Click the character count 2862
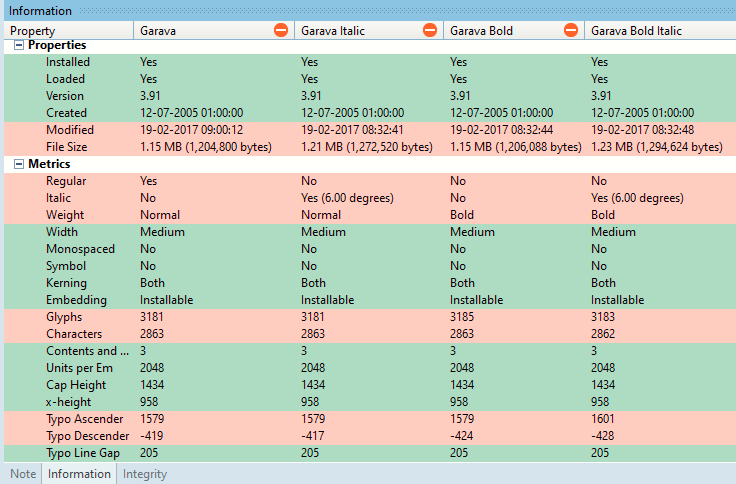The height and width of the screenshot is (484, 736). click(603, 334)
